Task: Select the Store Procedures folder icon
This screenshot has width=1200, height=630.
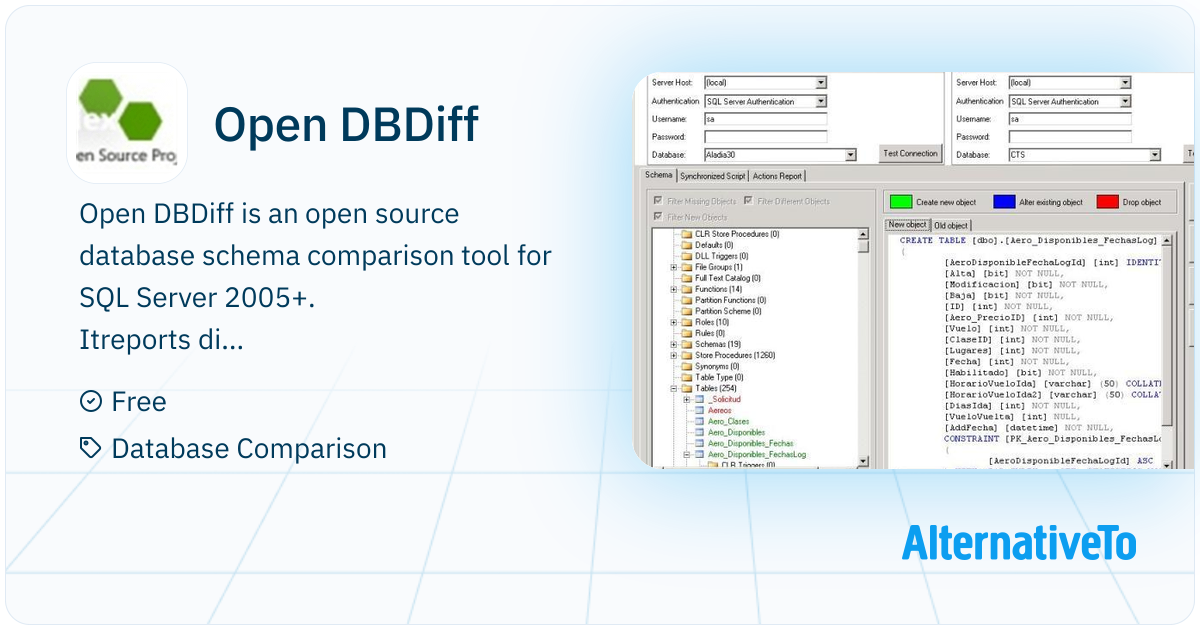Action: (x=686, y=355)
